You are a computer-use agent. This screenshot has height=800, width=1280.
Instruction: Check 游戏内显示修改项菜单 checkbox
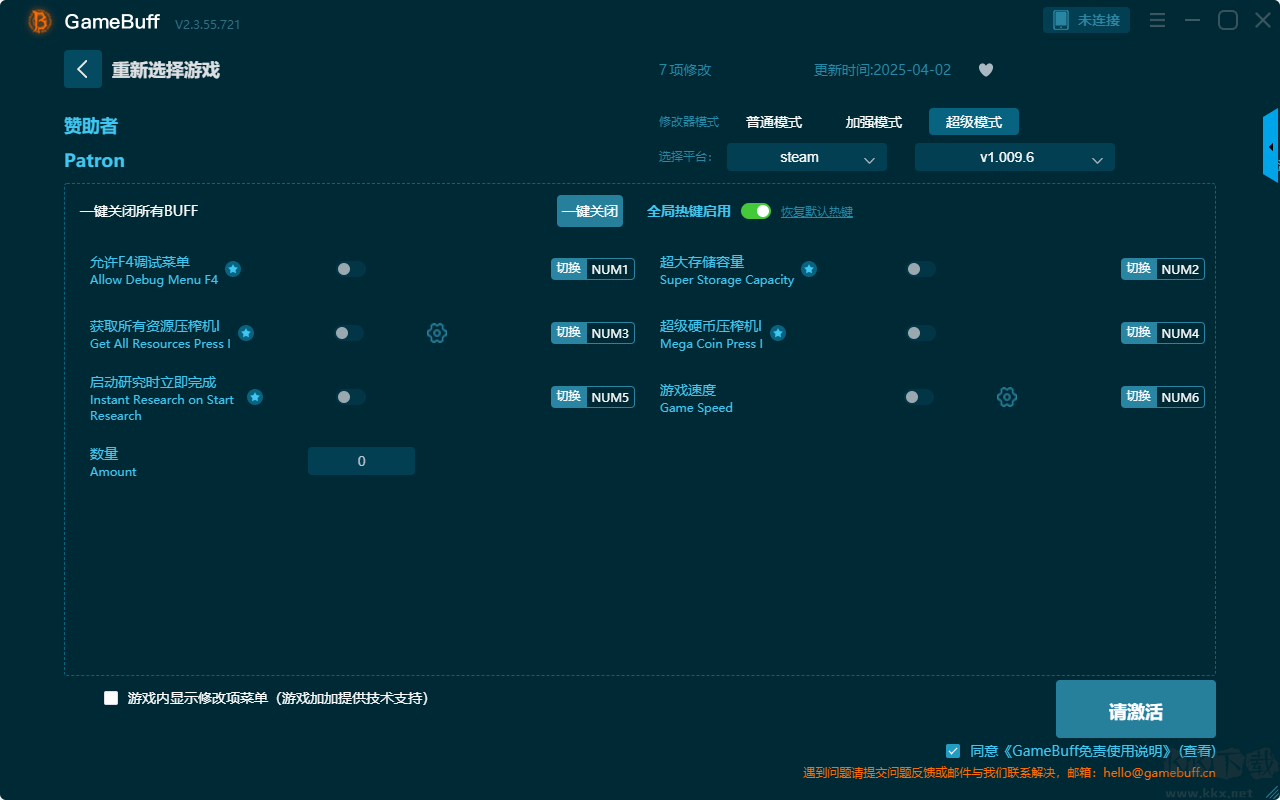point(111,698)
